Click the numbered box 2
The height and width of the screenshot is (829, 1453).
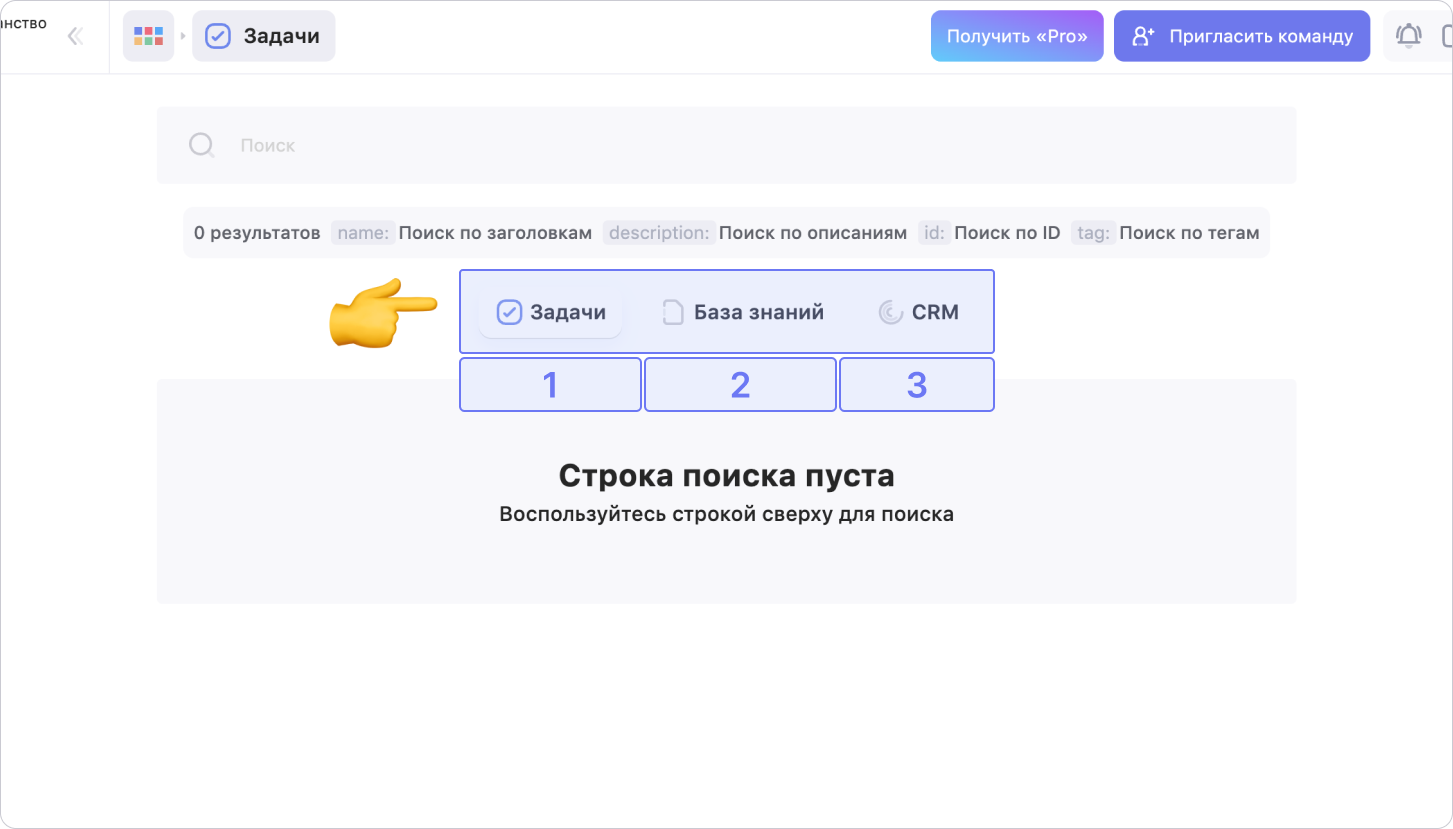(740, 385)
